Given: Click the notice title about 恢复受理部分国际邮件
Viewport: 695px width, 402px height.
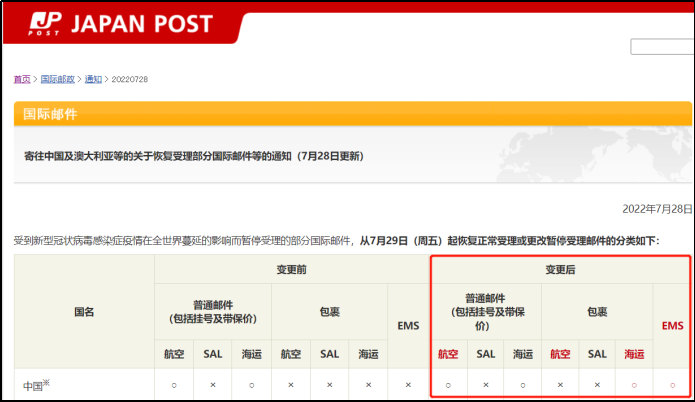Looking at the screenshot, I should coord(193,156).
